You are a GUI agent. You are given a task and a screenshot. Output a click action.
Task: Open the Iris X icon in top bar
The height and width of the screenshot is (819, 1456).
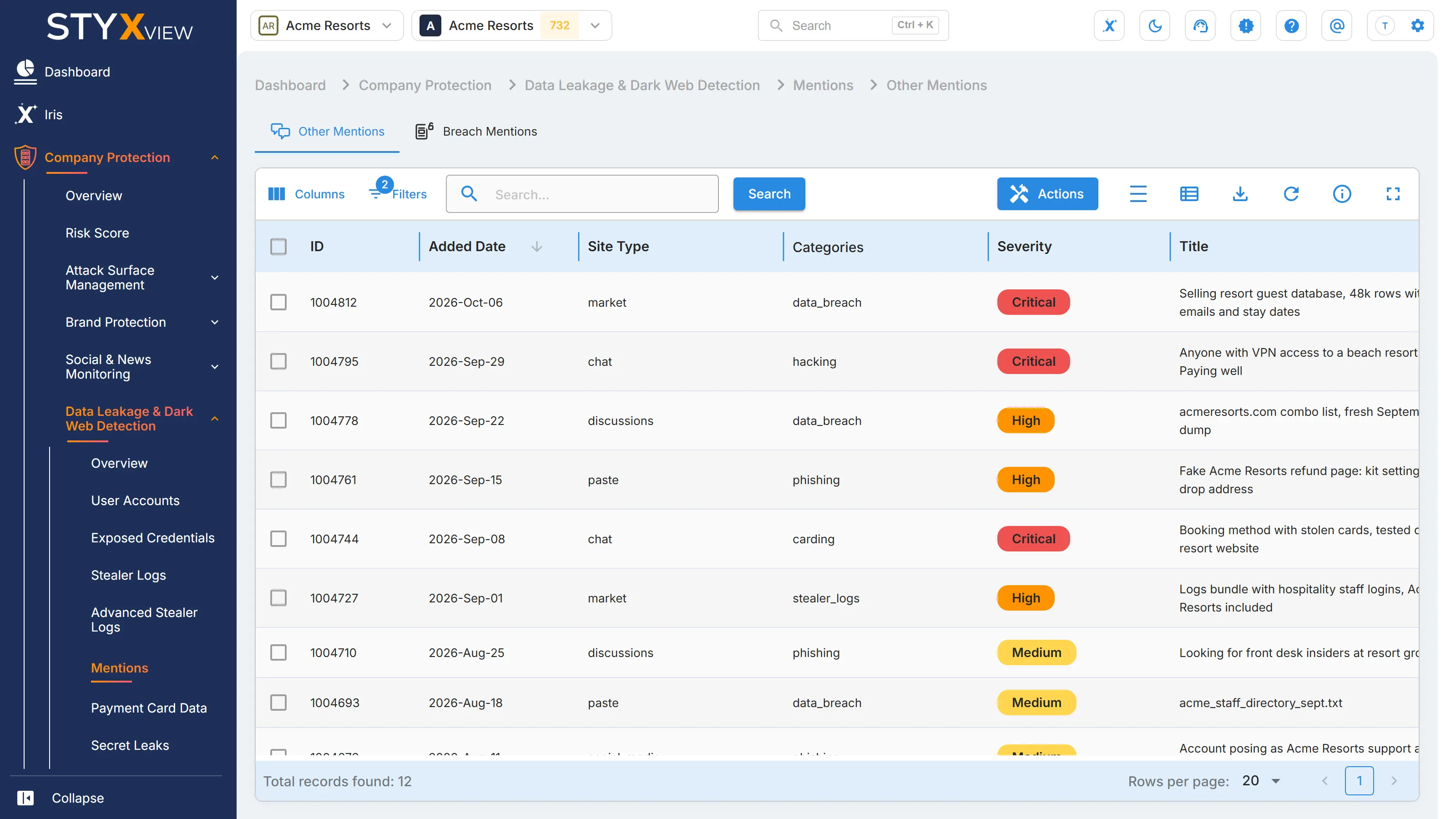(x=1109, y=25)
